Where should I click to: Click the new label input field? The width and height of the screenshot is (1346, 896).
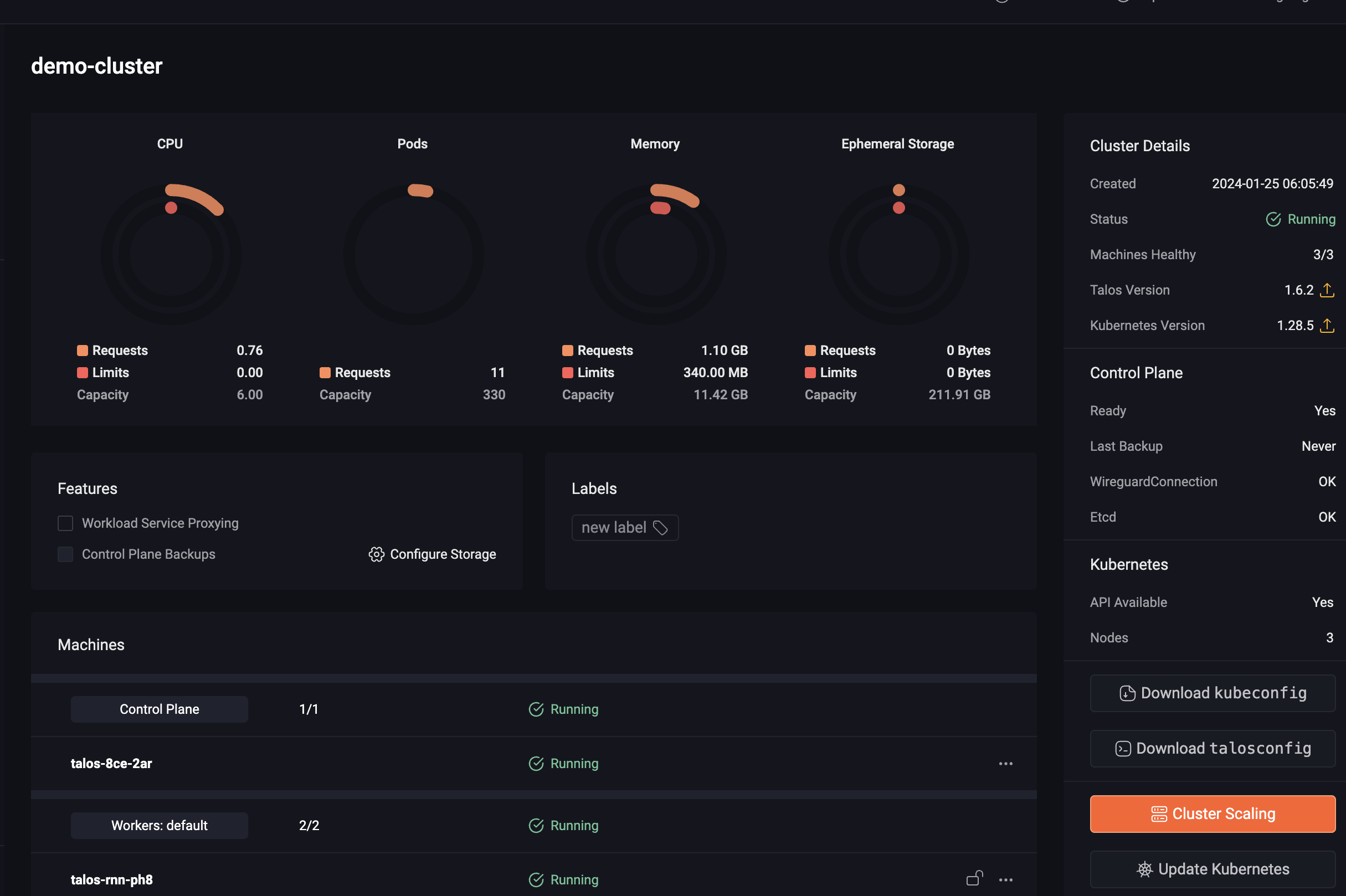click(625, 527)
